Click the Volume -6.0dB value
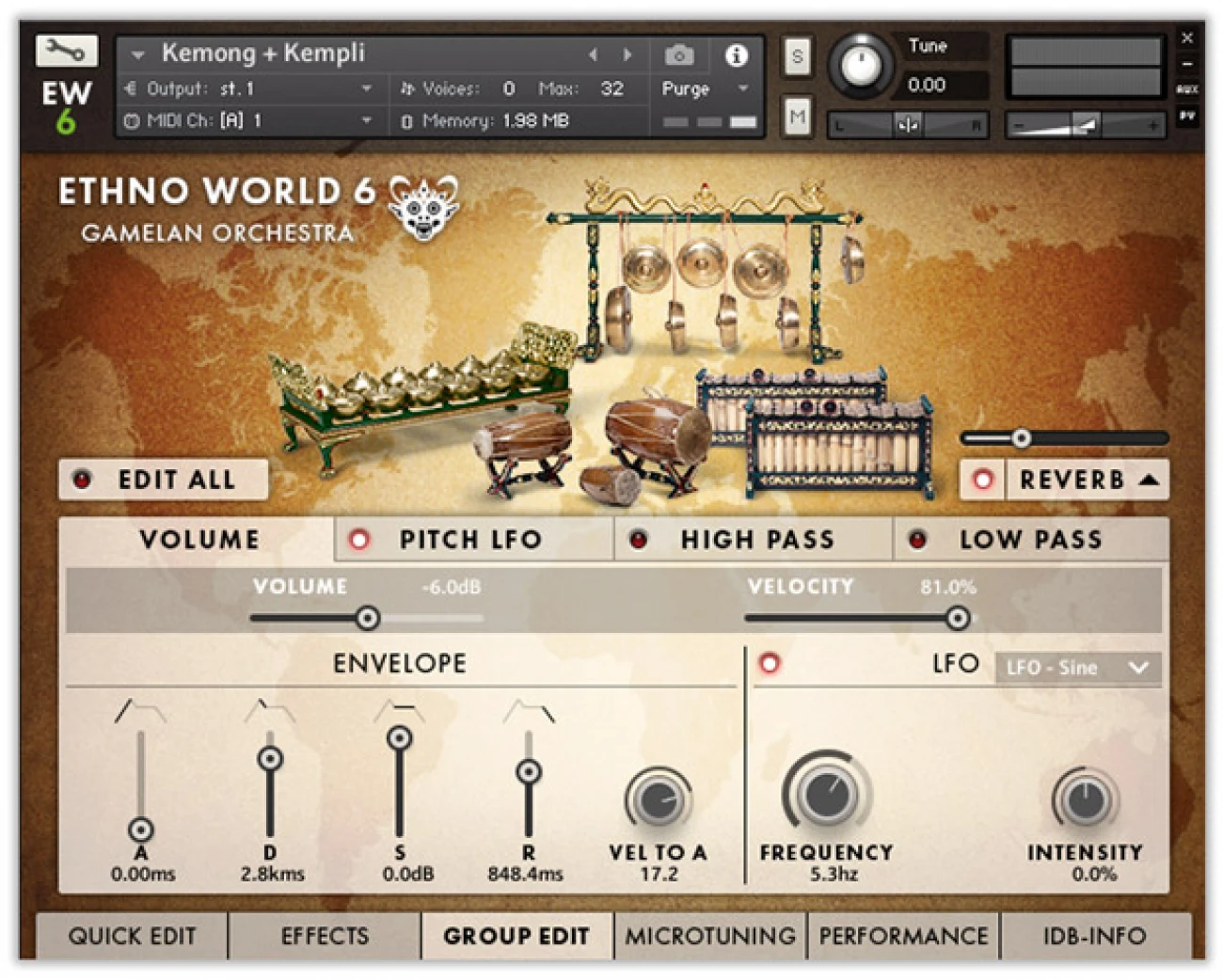 (452, 587)
